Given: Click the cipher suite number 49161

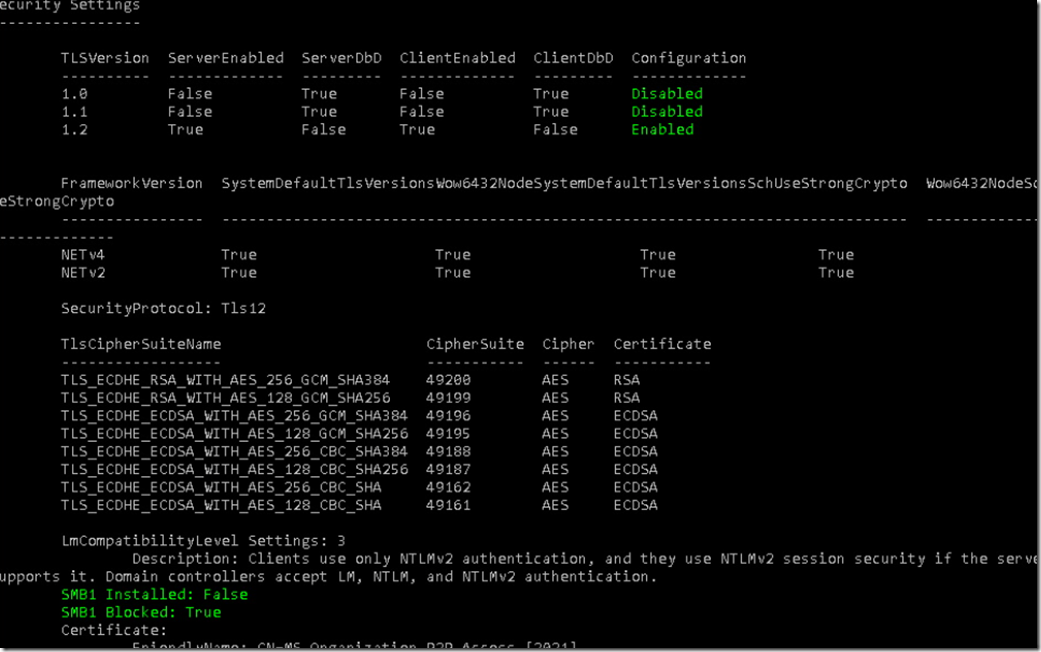Looking at the screenshot, I should coord(448,505).
